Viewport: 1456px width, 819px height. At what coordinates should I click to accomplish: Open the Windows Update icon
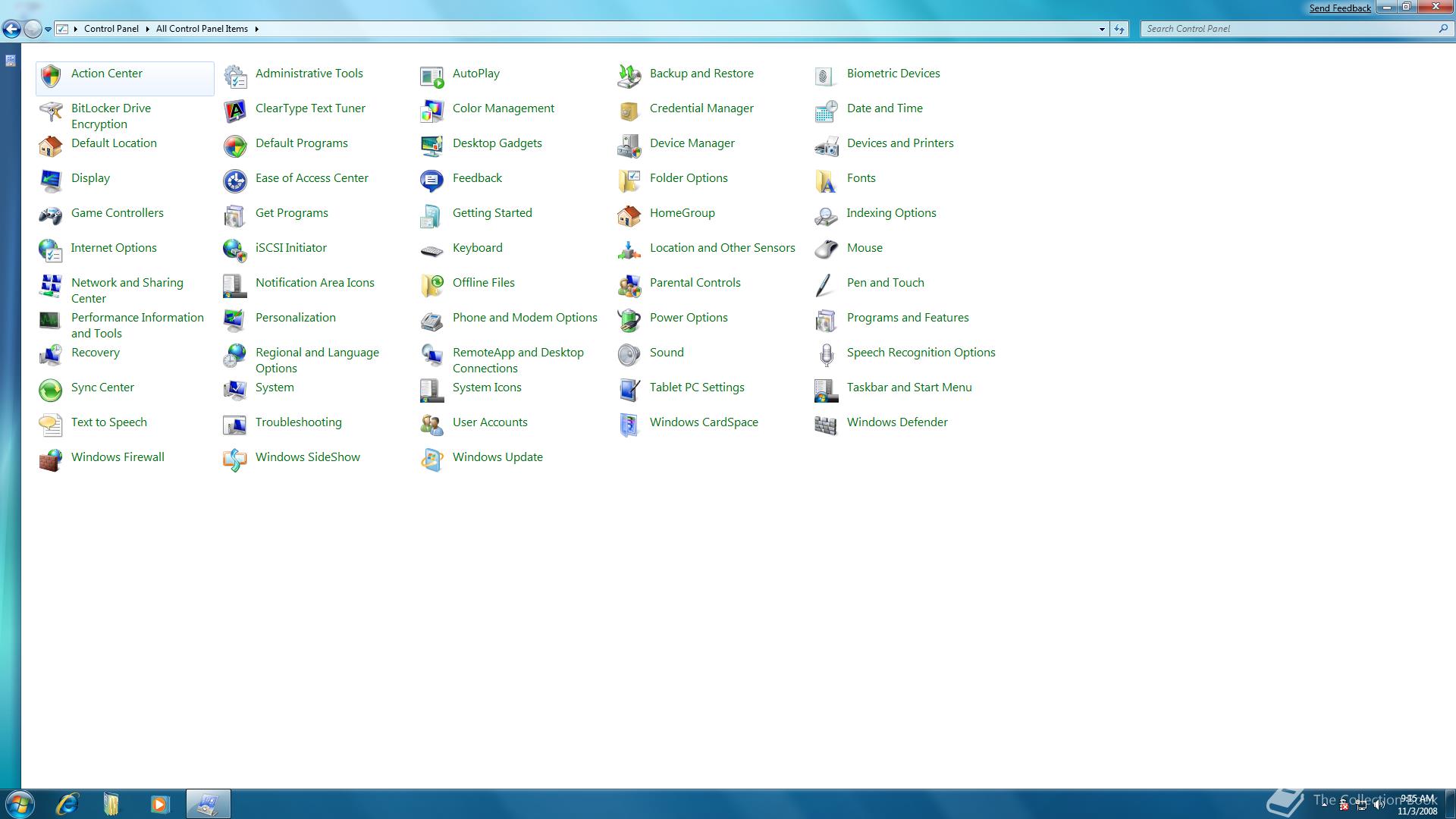coord(432,460)
